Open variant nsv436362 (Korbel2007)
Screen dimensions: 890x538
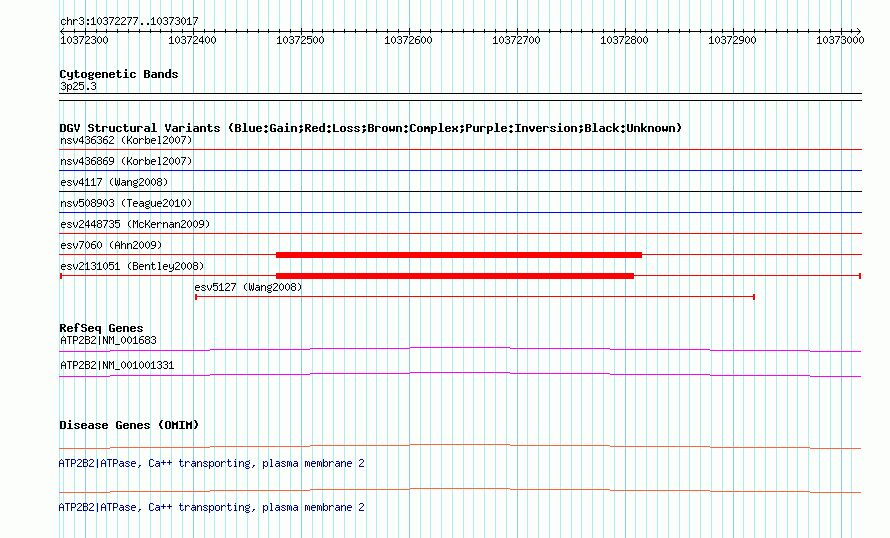tap(126, 140)
